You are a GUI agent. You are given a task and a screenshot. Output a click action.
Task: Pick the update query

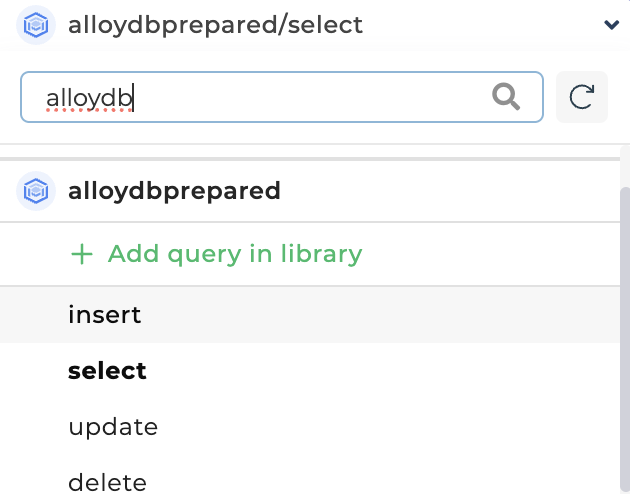click(113, 427)
